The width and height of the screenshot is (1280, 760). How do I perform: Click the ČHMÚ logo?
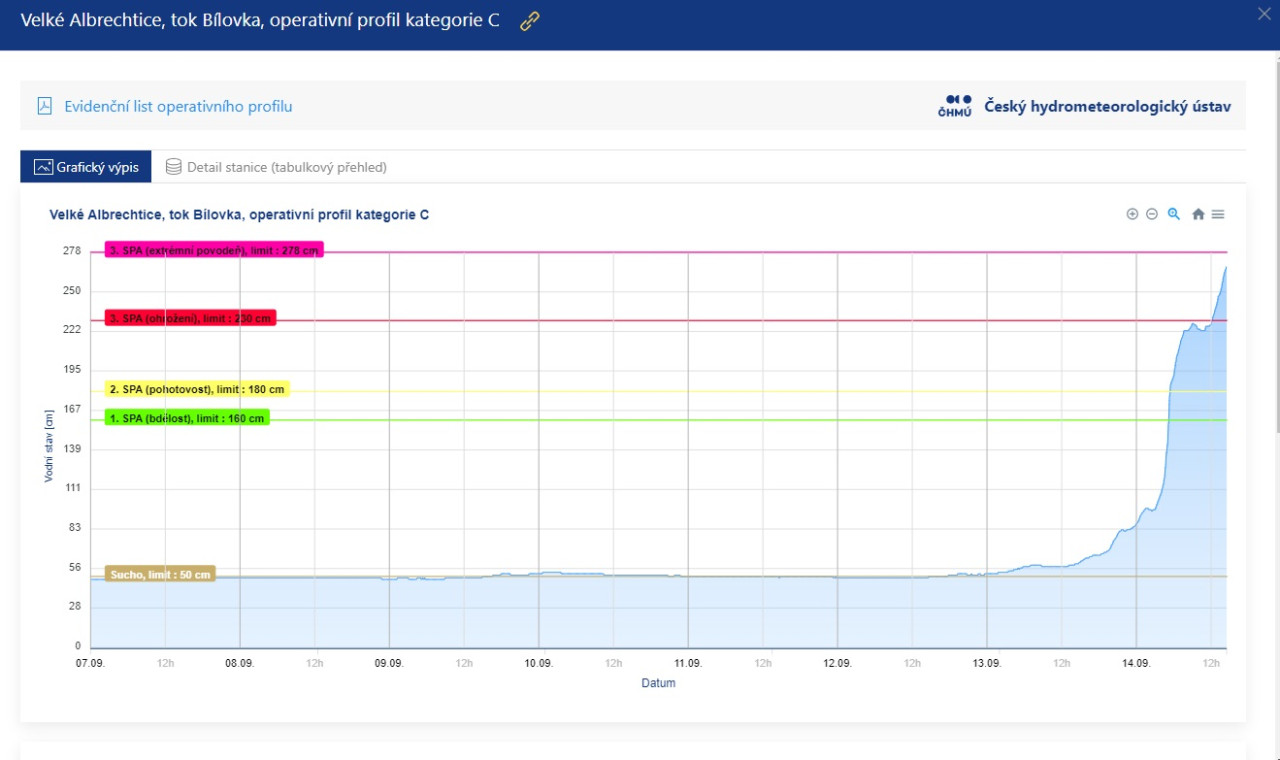tap(955, 106)
